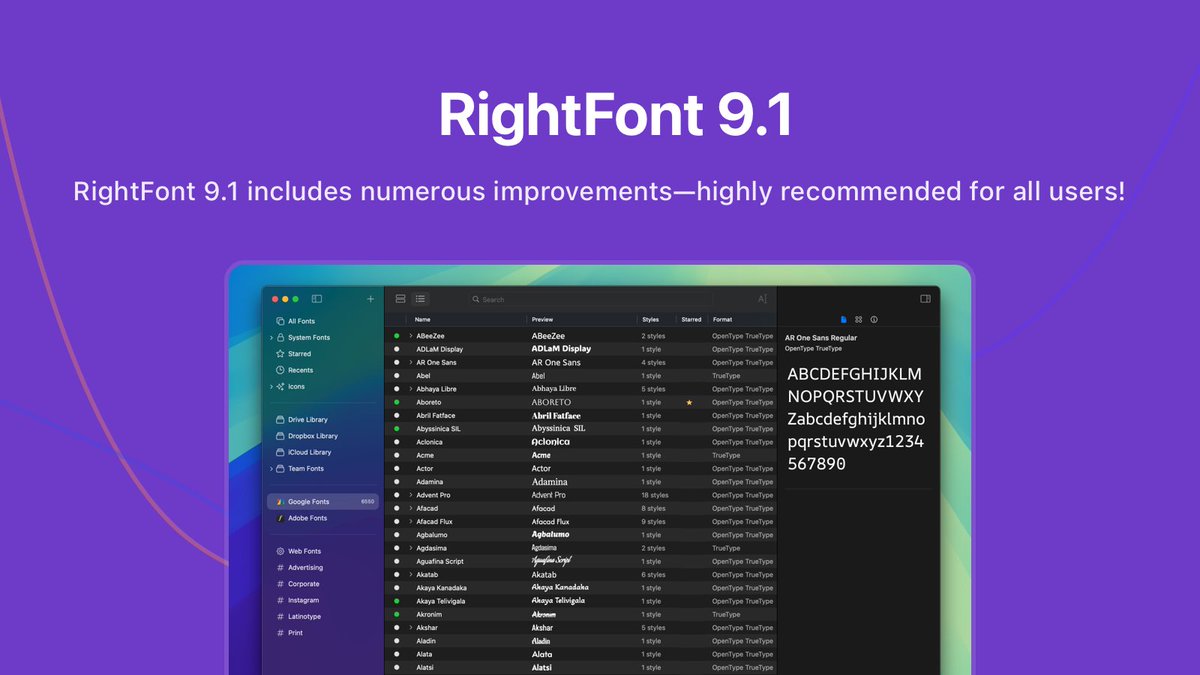Sort by the Format column header
The height and width of the screenshot is (675, 1200).
[x=741, y=320]
